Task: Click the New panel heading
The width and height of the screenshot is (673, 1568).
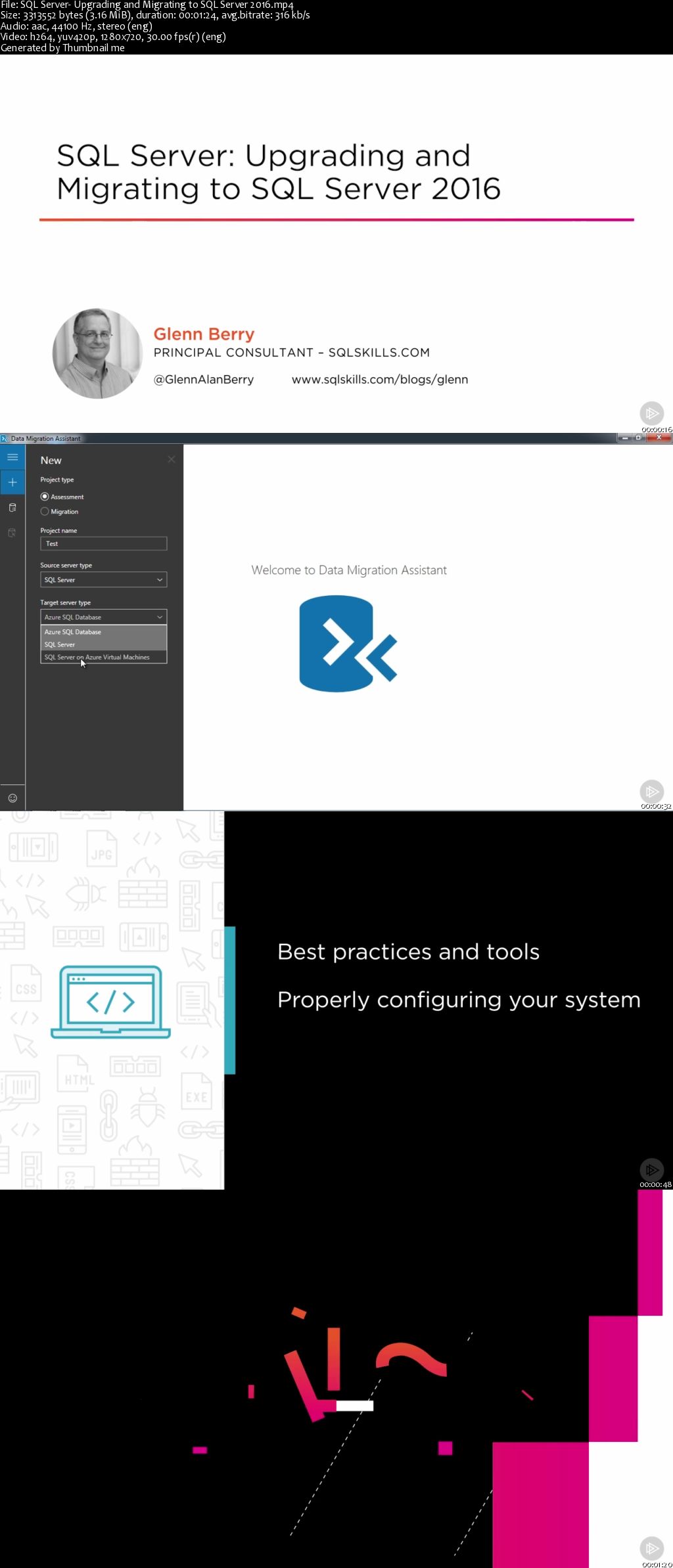Action: click(x=51, y=460)
